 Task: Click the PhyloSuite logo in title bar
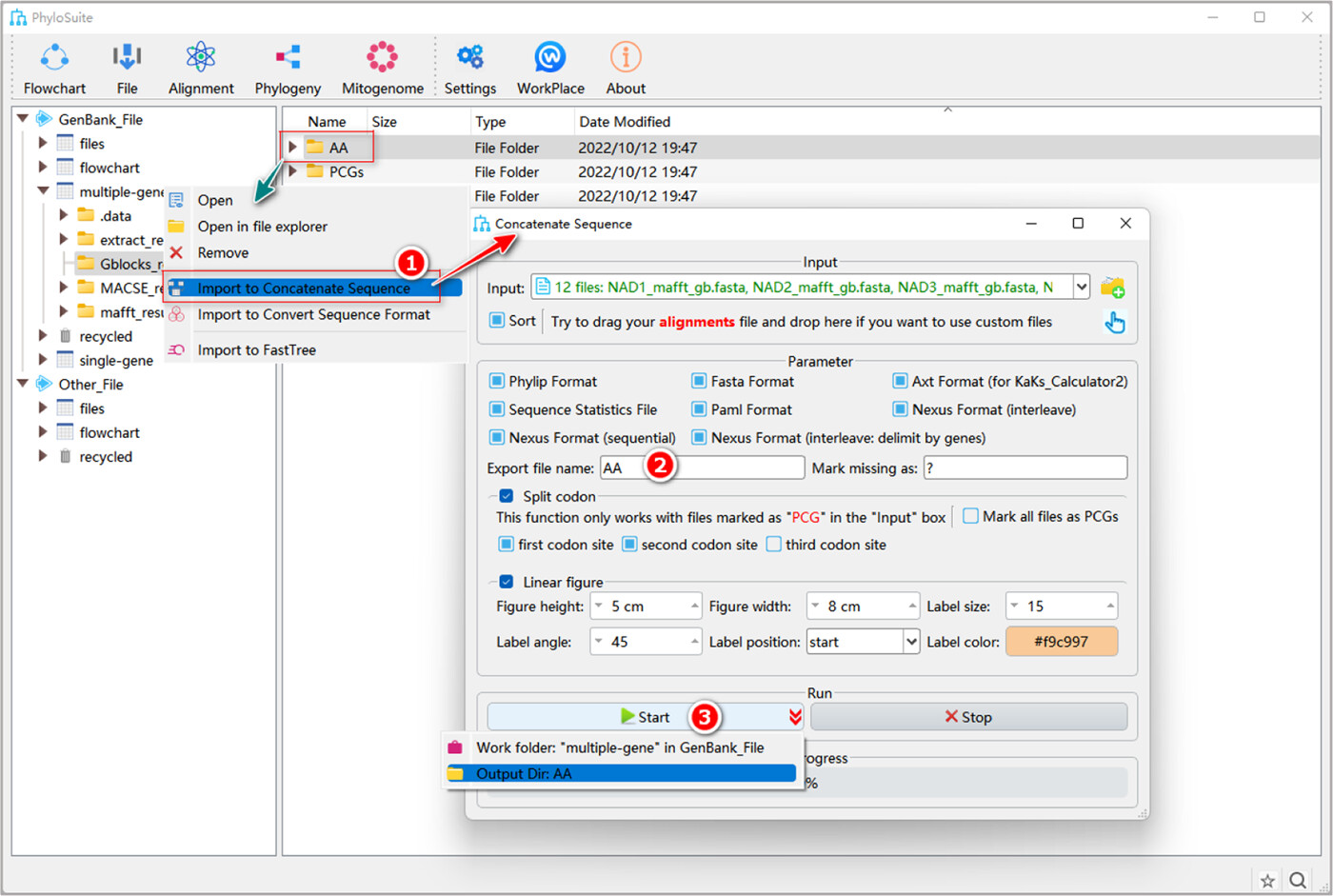click(18, 17)
